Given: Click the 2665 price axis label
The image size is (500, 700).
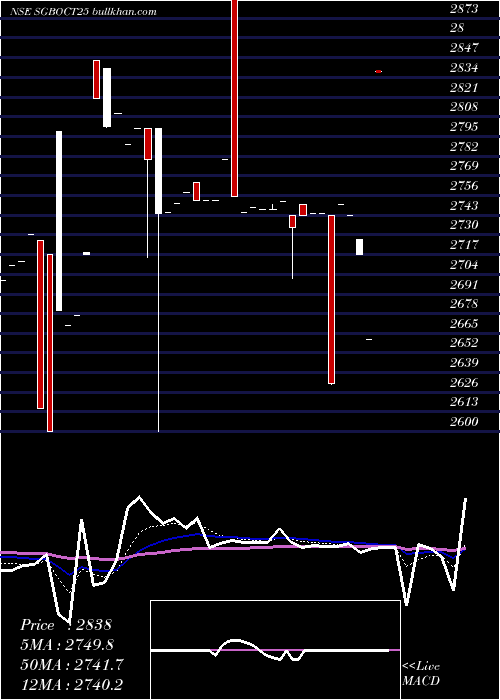Looking at the screenshot, I should tap(464, 323).
